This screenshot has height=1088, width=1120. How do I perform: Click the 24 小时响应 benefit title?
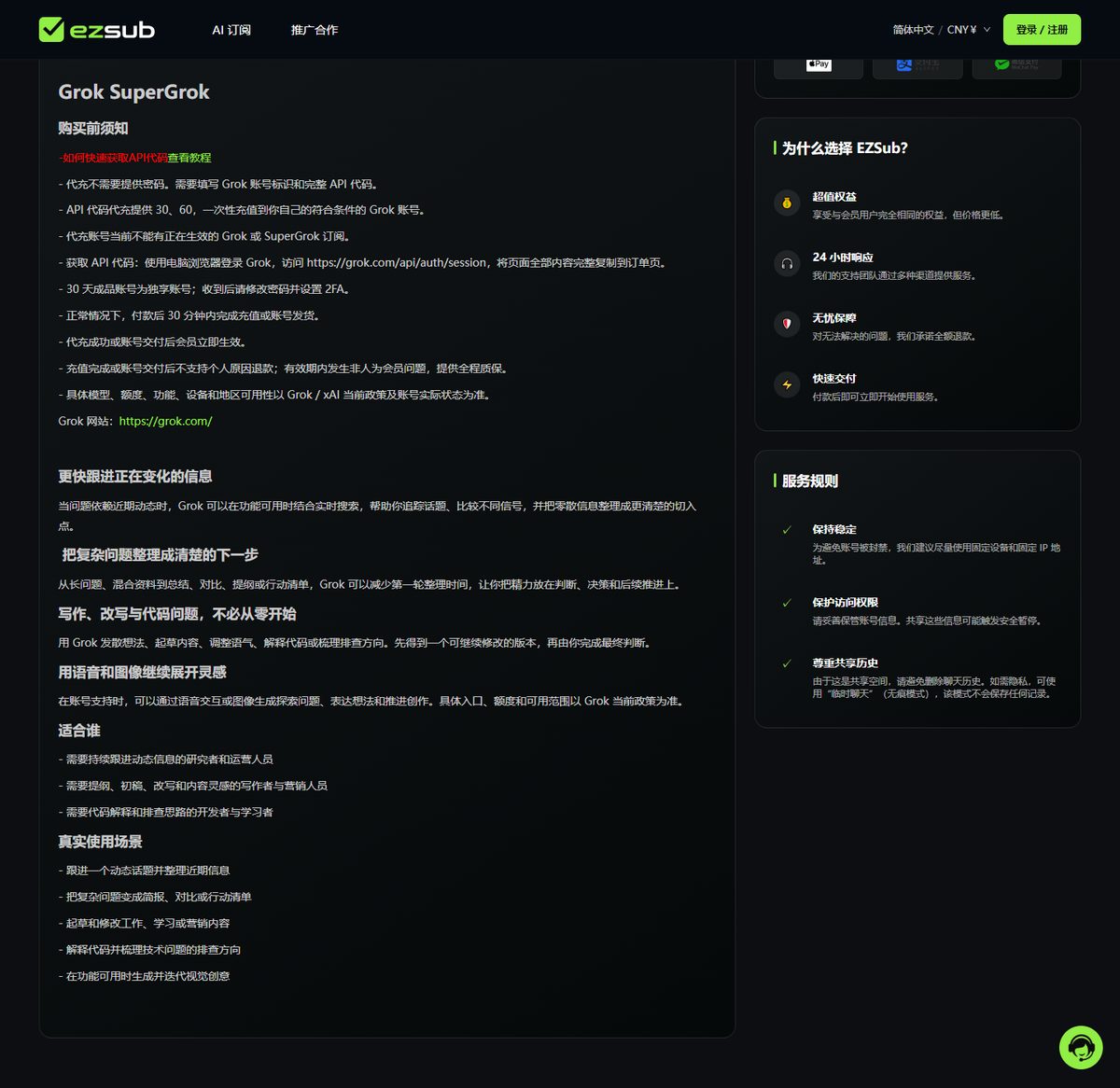[843, 258]
